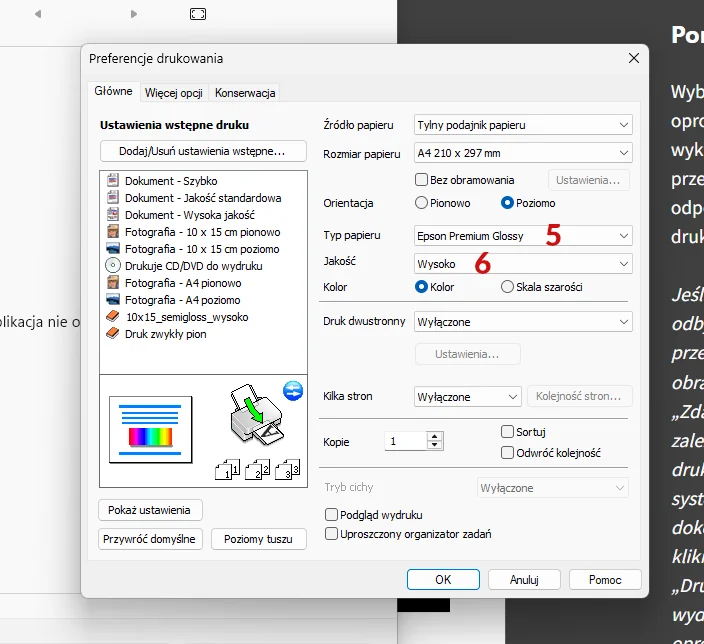Screen dimensions: 704x644
Task: Open the Typ papieru dropdown
Action: [x=523, y=236]
